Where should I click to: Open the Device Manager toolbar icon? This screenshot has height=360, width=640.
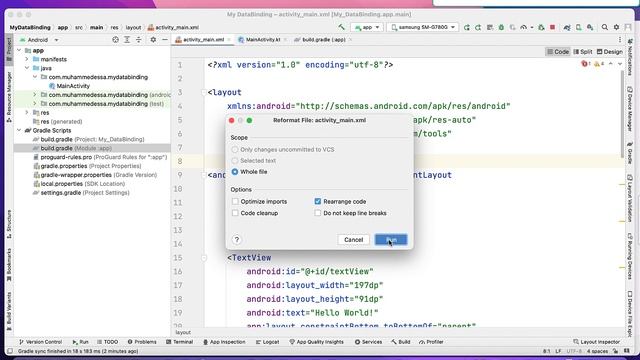(578, 27)
